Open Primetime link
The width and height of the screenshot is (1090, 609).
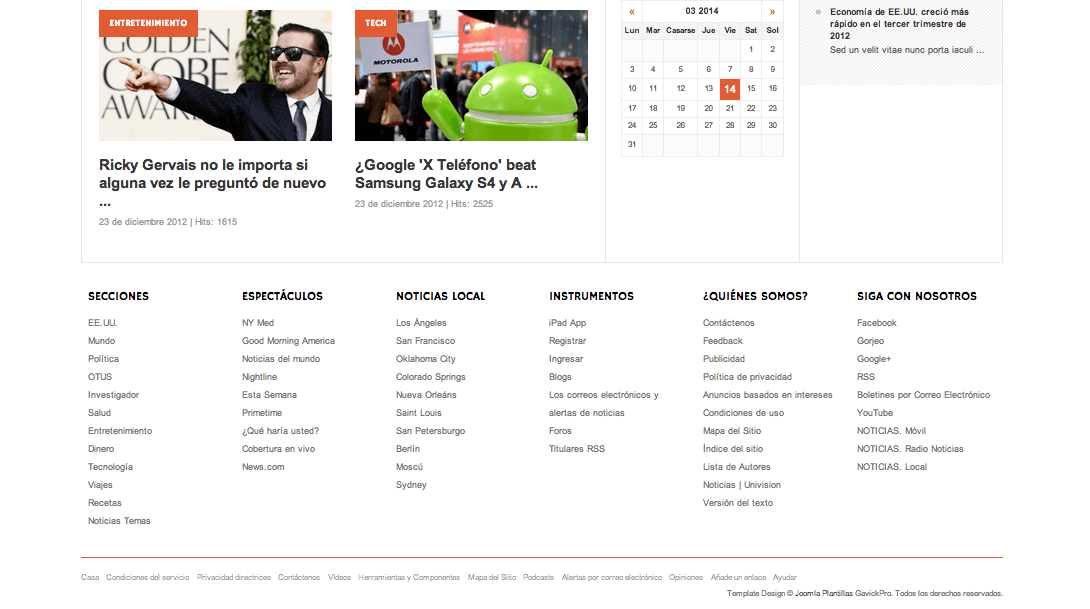[262, 413]
